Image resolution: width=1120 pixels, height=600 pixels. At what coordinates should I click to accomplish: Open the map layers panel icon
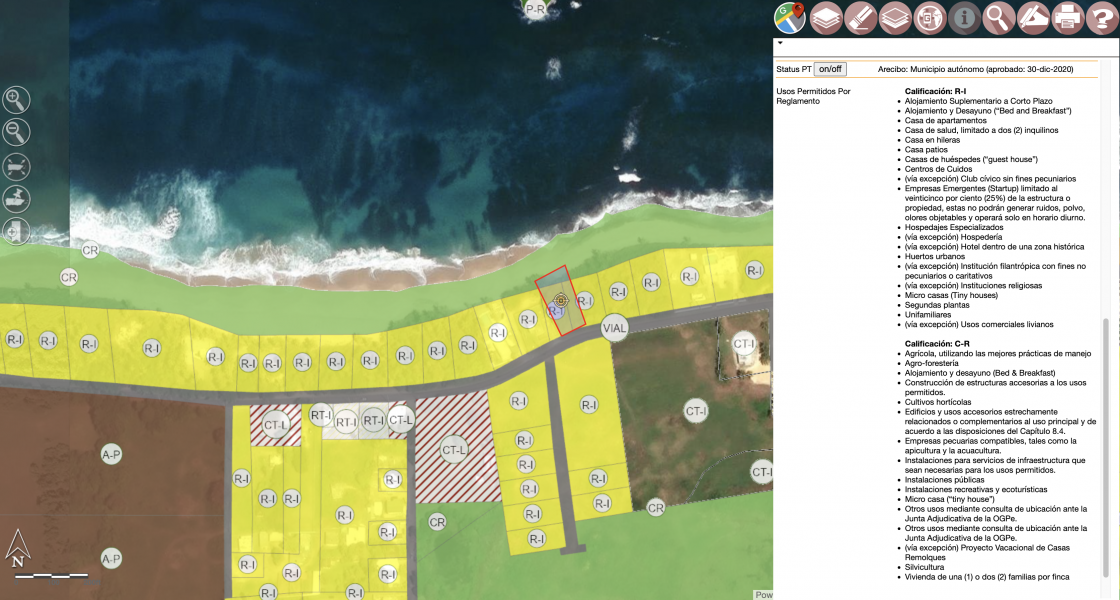(825, 18)
